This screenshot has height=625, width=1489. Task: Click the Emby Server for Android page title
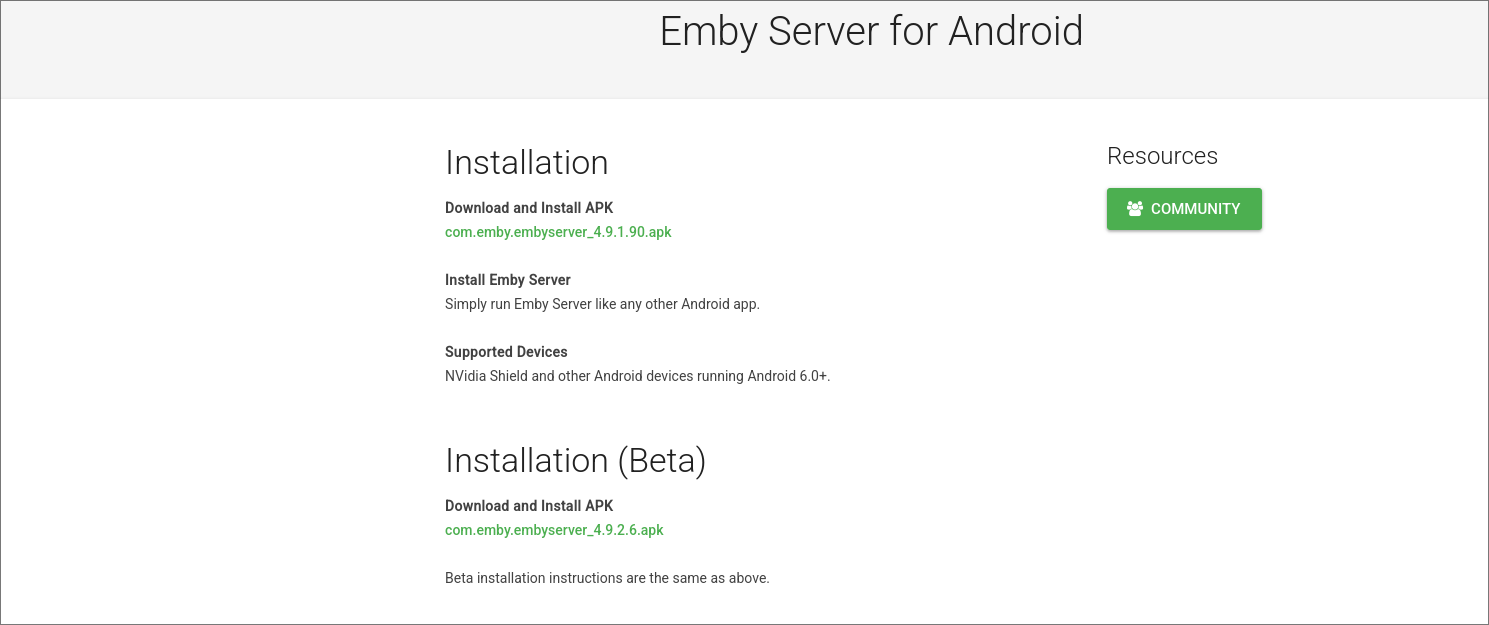(x=870, y=31)
